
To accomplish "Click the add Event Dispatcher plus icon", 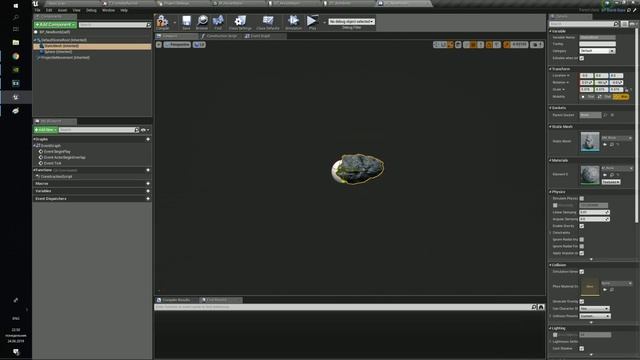I will pyautogui.click(x=148, y=199).
